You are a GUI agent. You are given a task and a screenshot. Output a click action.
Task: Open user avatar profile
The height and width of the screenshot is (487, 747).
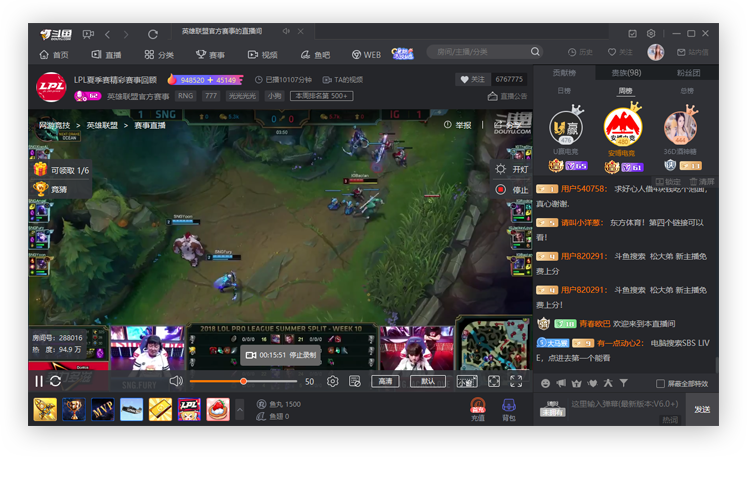(656, 52)
